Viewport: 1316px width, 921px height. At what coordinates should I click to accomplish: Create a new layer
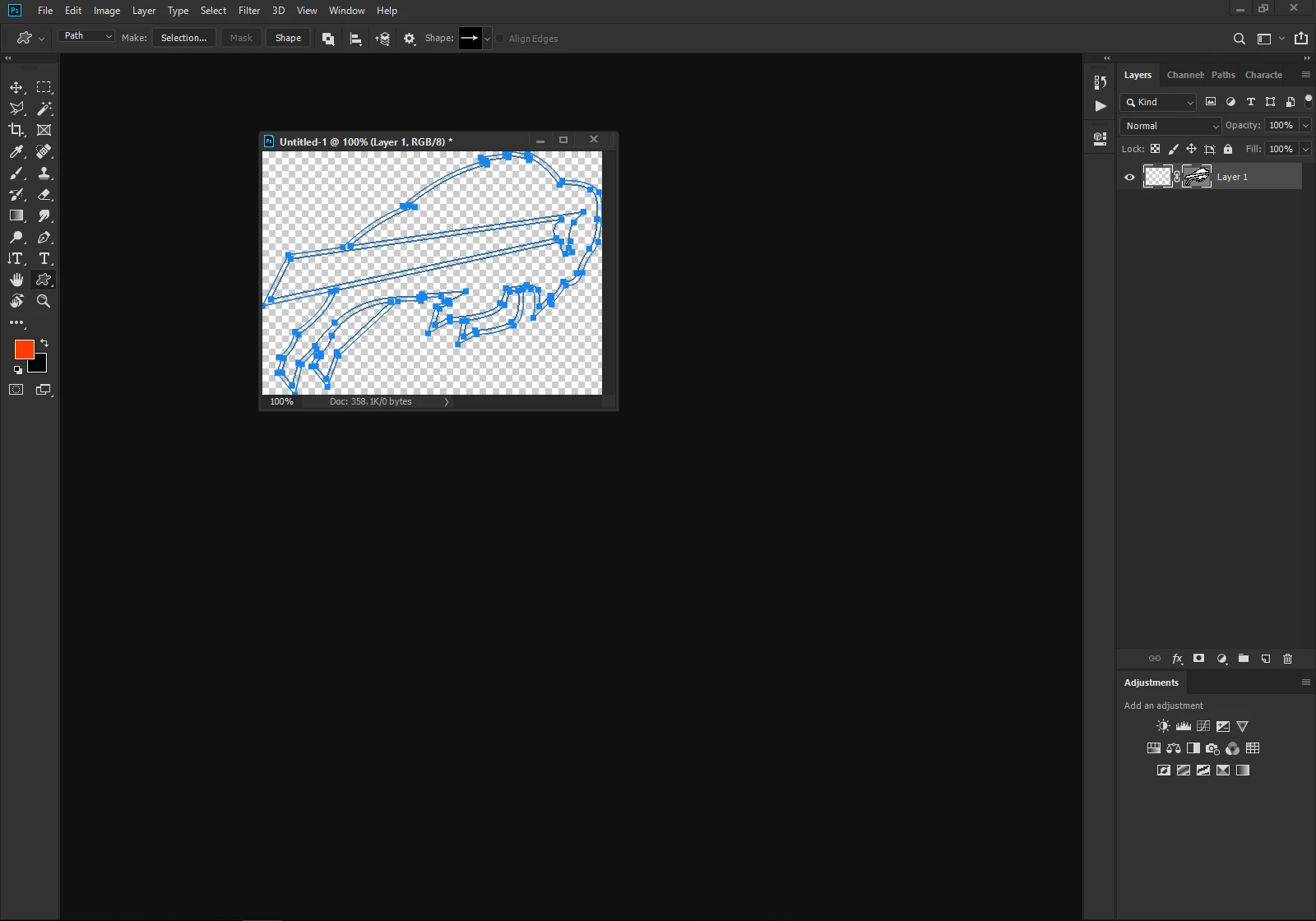click(x=1266, y=659)
